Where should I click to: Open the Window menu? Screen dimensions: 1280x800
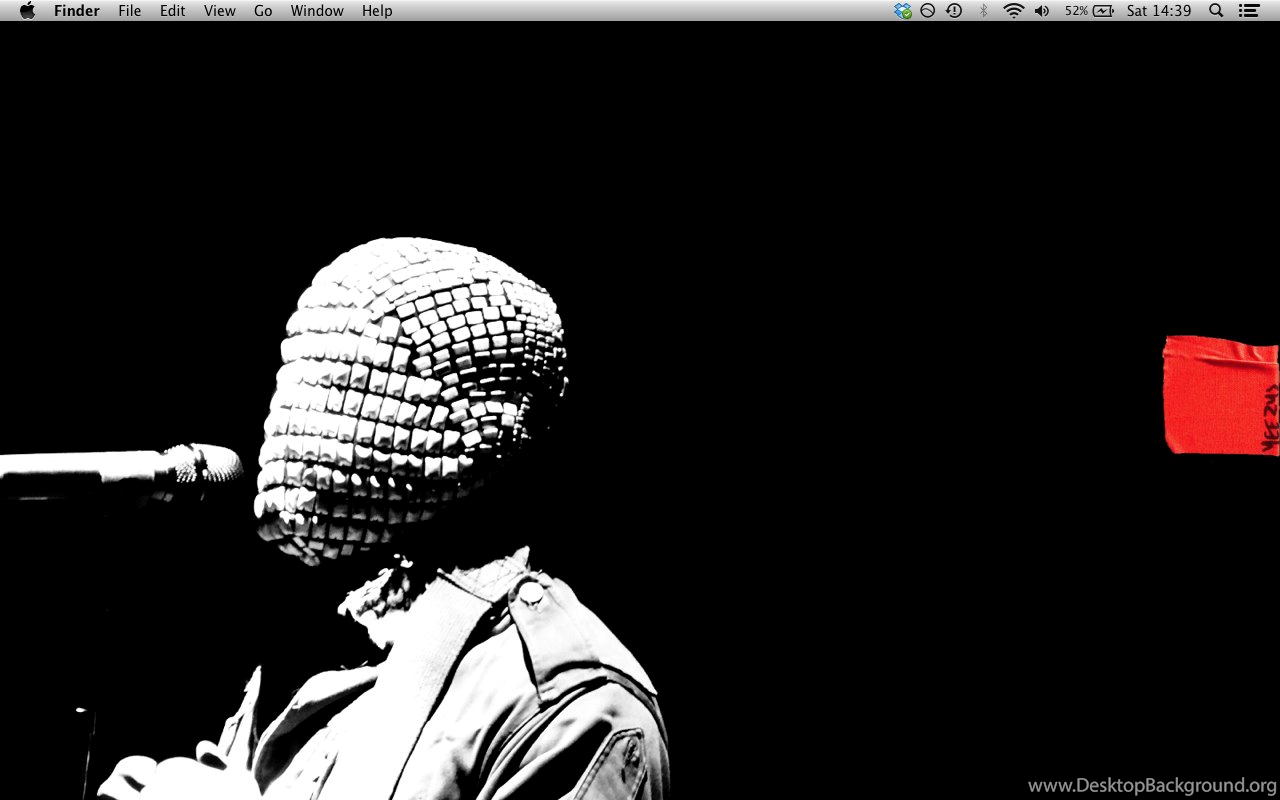pos(317,11)
